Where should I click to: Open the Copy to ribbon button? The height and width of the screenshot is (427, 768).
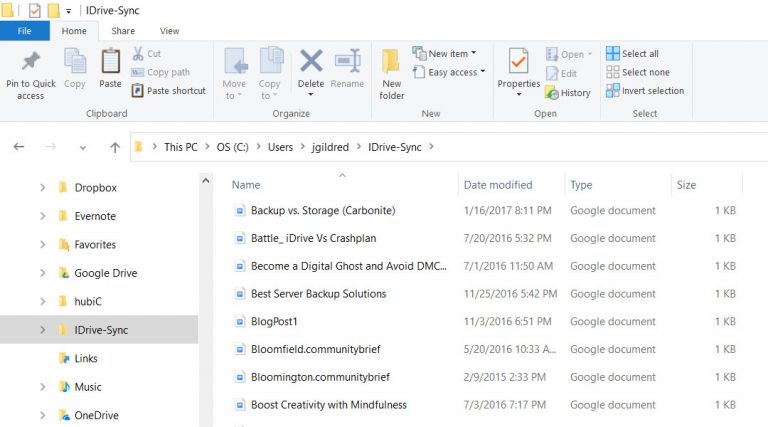coord(270,73)
